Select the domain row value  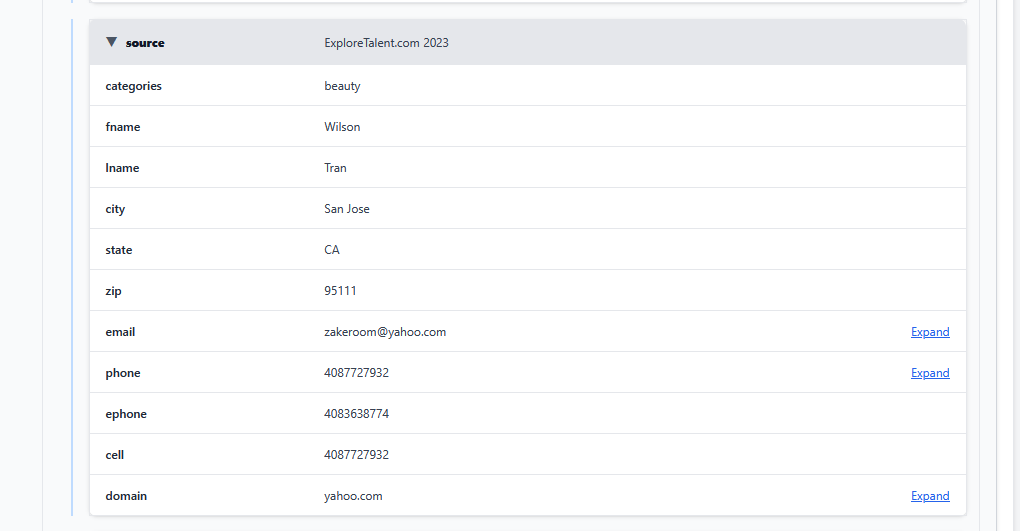[x=353, y=496]
